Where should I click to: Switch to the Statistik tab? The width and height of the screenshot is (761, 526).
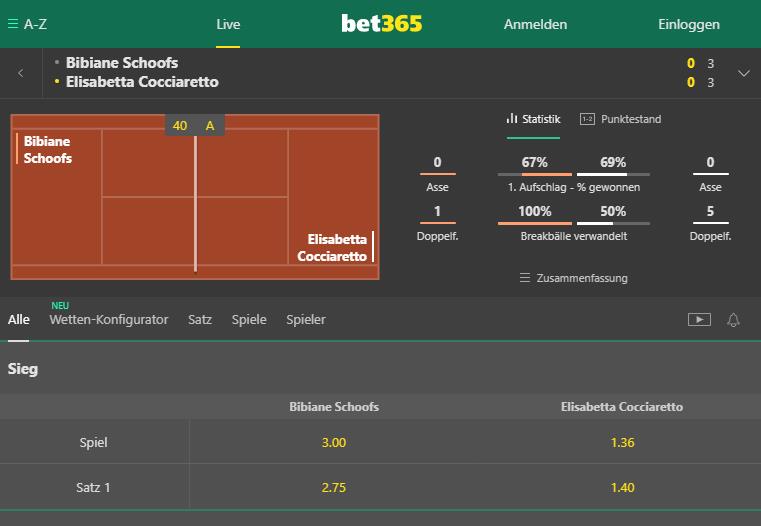click(x=533, y=119)
